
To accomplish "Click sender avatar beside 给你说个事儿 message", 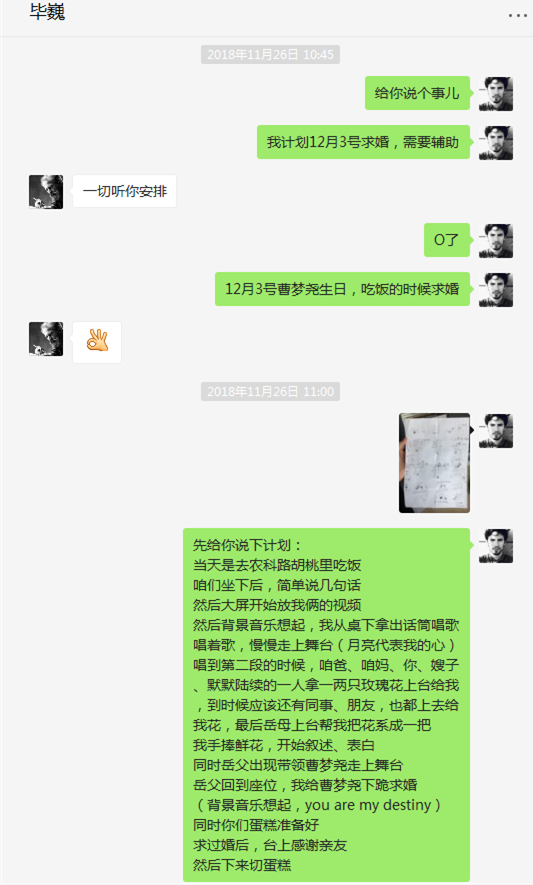I will tap(496, 94).
